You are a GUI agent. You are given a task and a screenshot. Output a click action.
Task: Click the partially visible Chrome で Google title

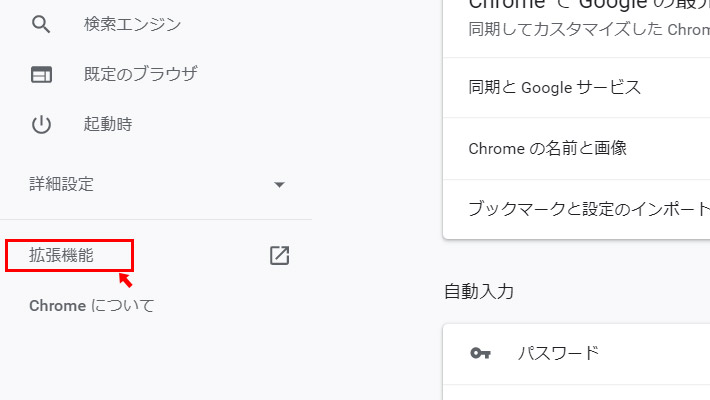tap(588, 5)
